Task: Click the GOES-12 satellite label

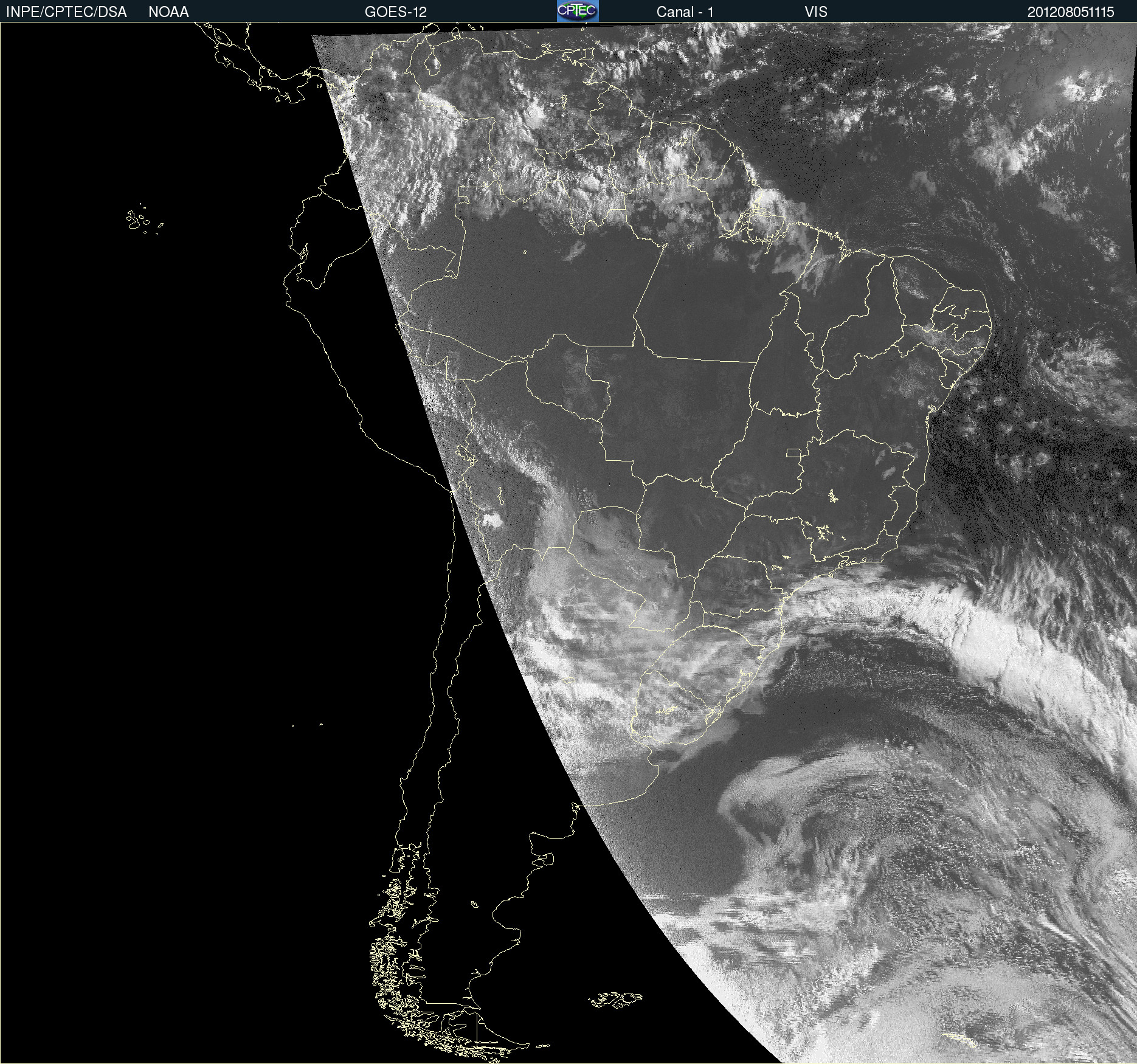Action: click(396, 12)
